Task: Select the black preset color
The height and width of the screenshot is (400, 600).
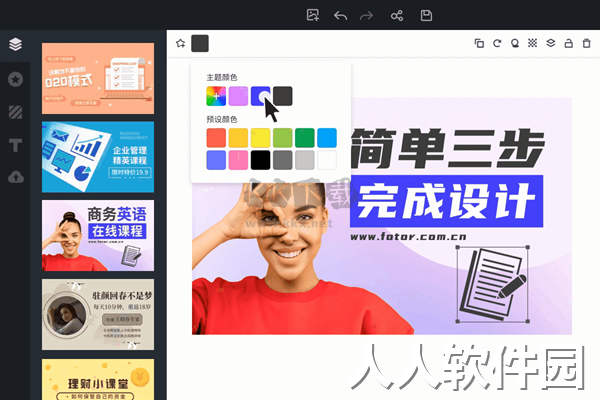Action: pos(261,160)
